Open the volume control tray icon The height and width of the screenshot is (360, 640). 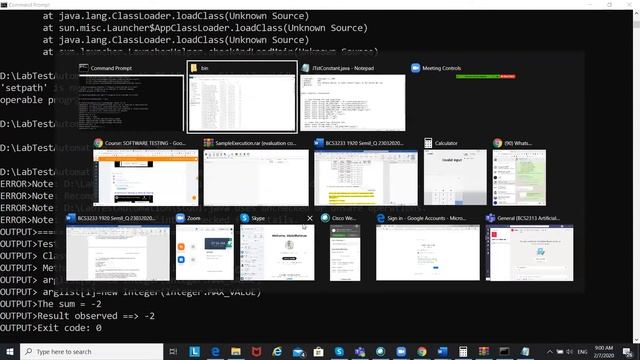click(570, 352)
